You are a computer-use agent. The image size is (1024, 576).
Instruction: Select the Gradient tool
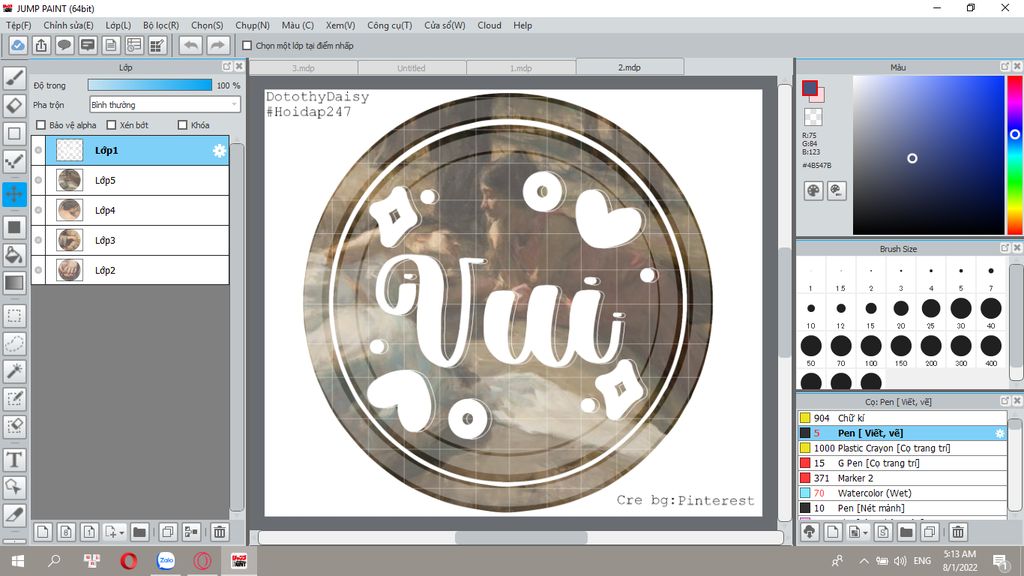click(x=14, y=283)
